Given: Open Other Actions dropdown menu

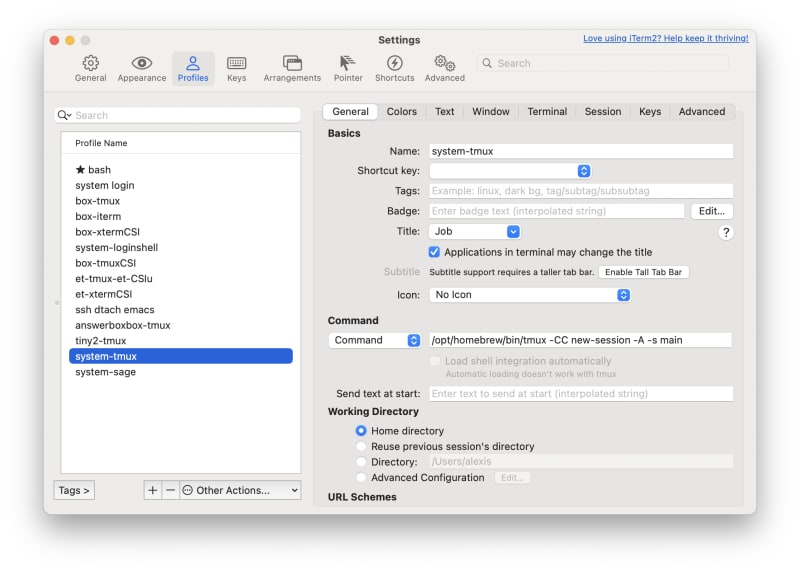Looking at the screenshot, I should coord(240,490).
